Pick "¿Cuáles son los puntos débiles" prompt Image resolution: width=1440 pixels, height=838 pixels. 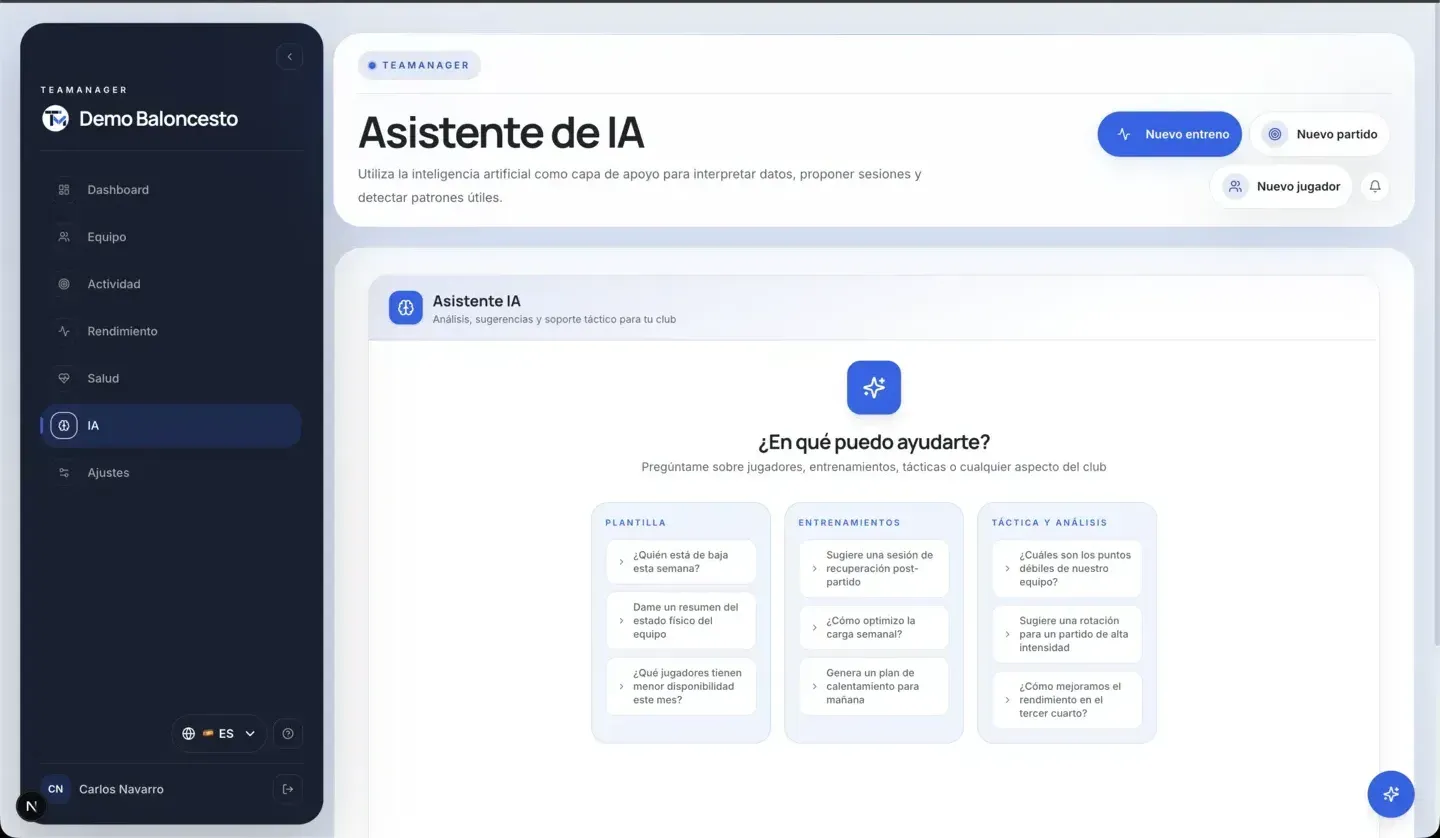pos(1067,568)
